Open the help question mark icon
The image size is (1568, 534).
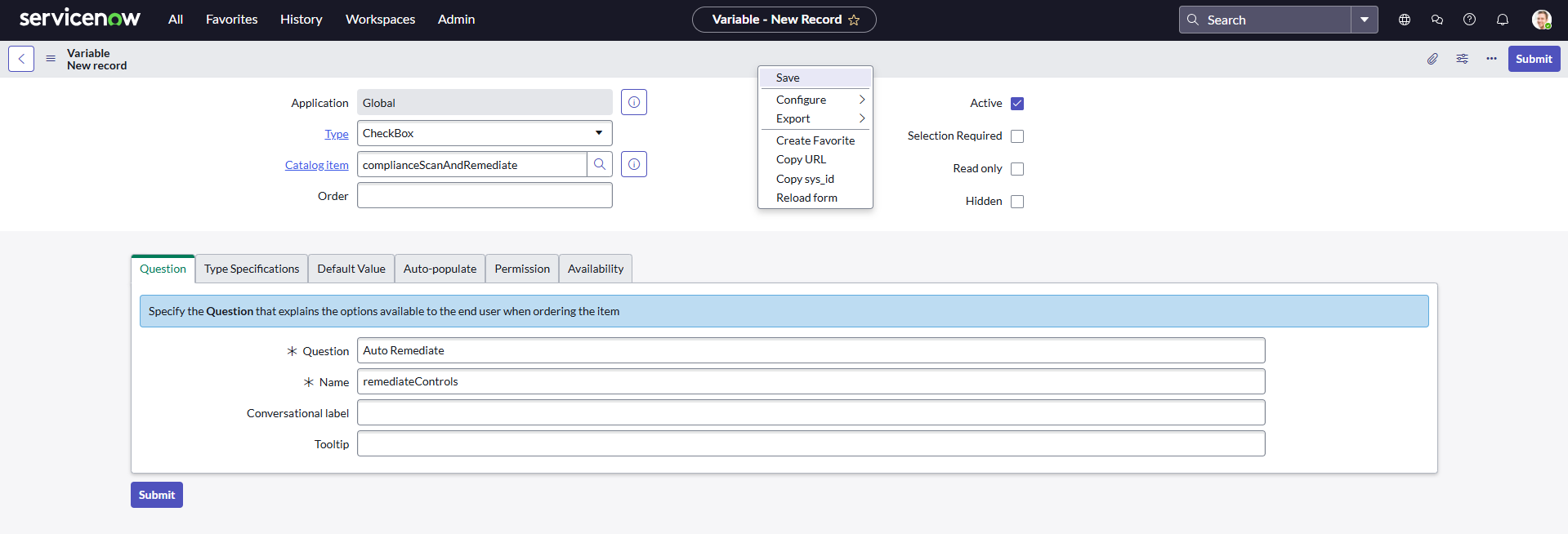click(1469, 20)
